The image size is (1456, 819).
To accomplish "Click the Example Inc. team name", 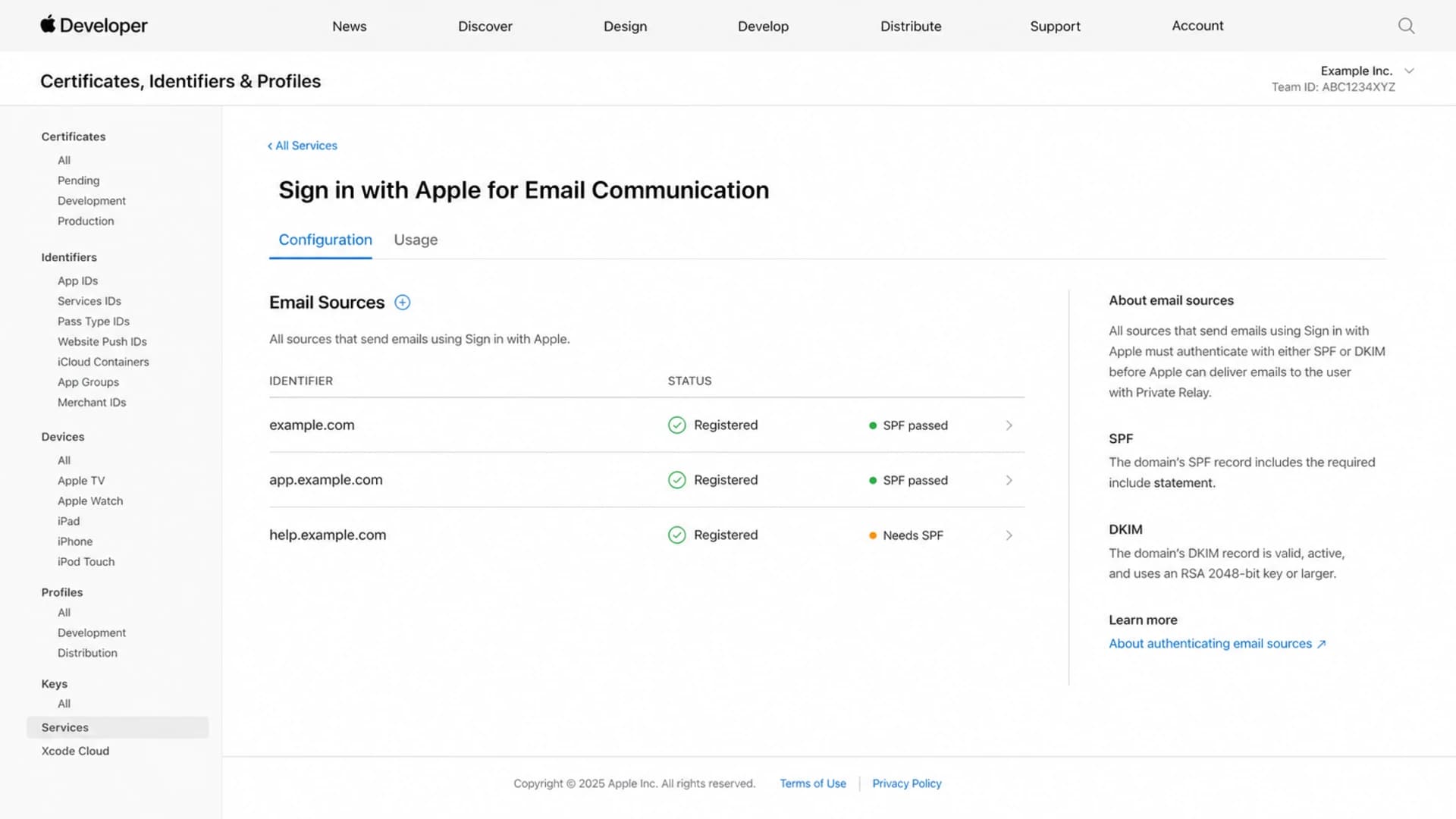I will coord(1356,71).
